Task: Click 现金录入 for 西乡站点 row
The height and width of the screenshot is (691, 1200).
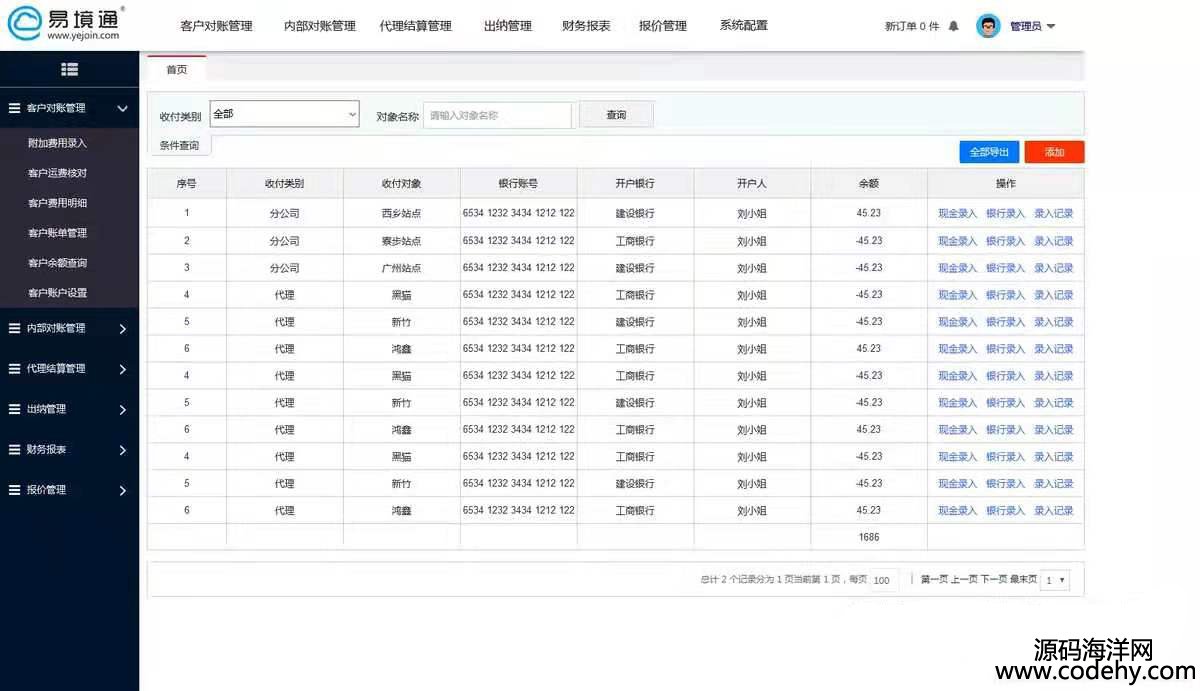Action: 957,213
